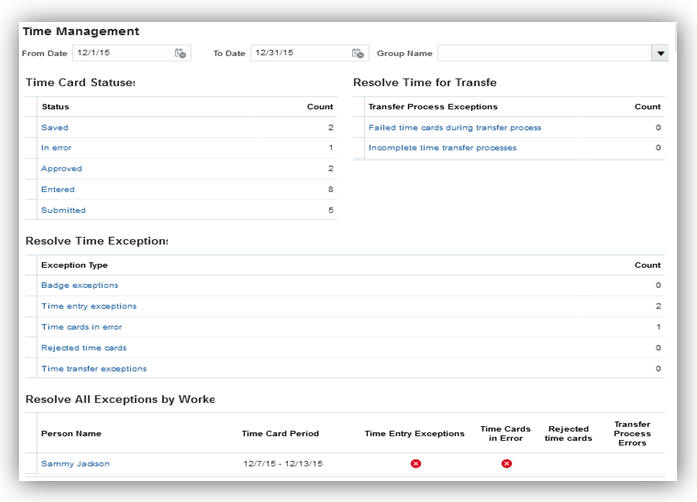697x502 pixels.
Task: Open the Time cards in error link
Action: coord(81,327)
